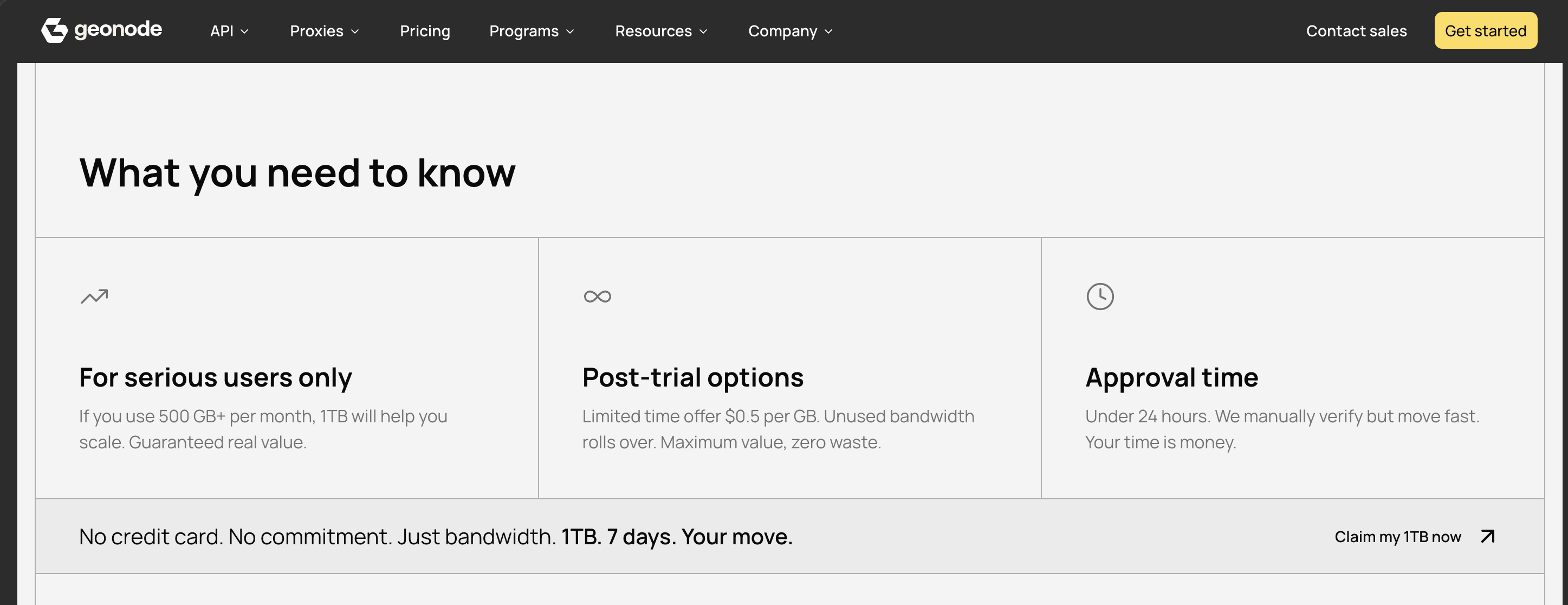Open the Resources dropdown
This screenshot has width=1568, height=605.
tap(661, 31)
